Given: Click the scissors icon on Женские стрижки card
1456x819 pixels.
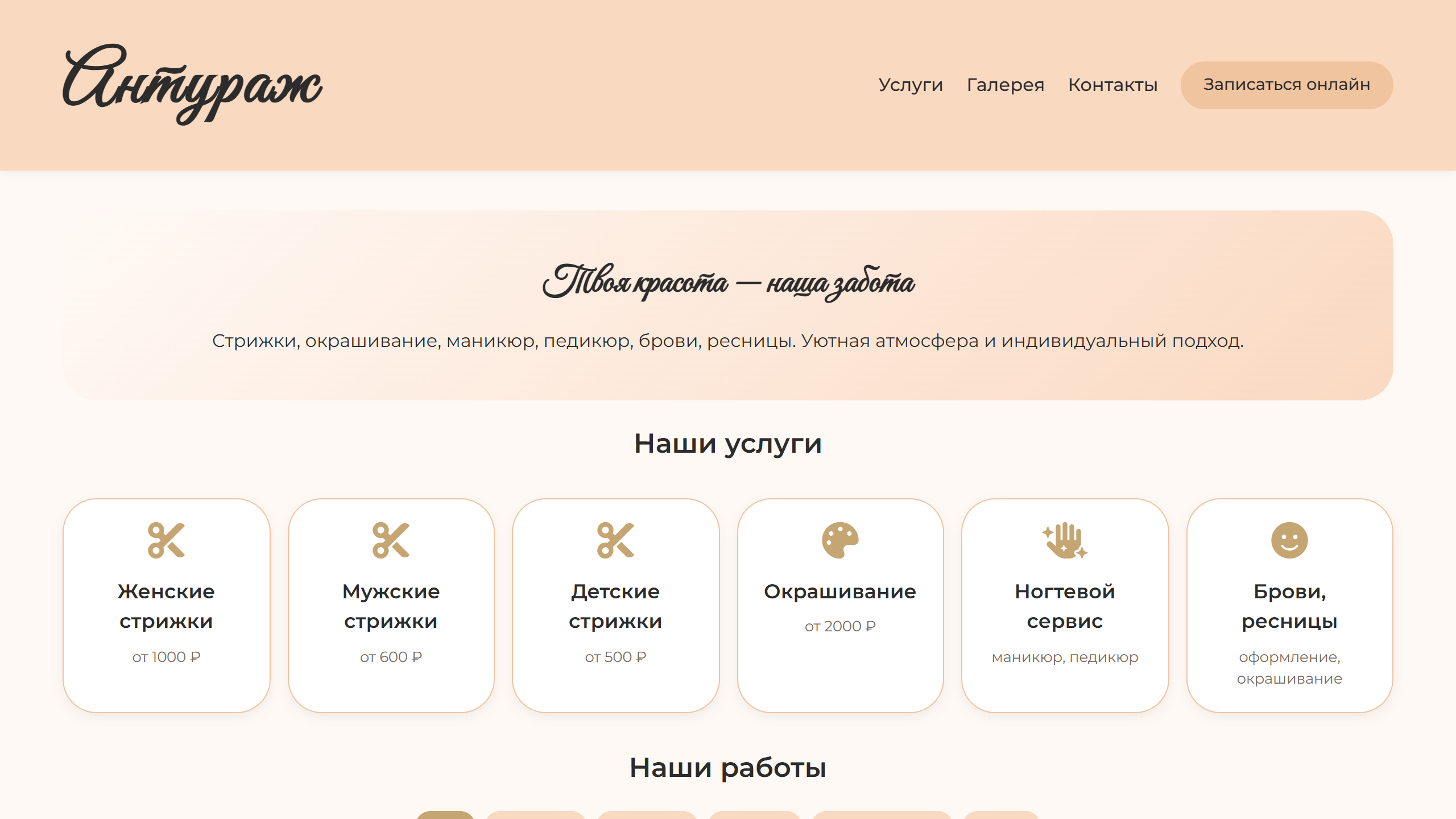Looking at the screenshot, I should pos(166,540).
